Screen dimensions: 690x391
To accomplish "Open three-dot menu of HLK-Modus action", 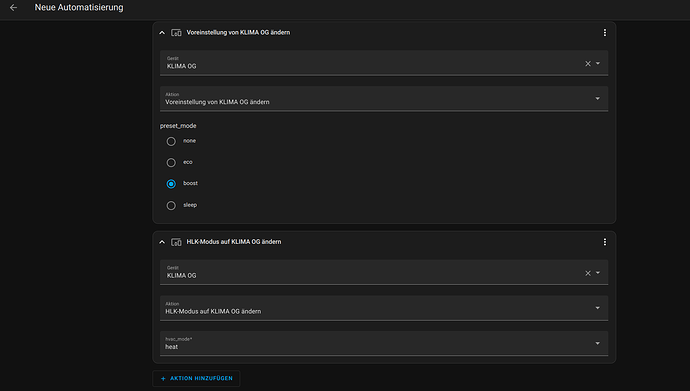I will pos(605,242).
